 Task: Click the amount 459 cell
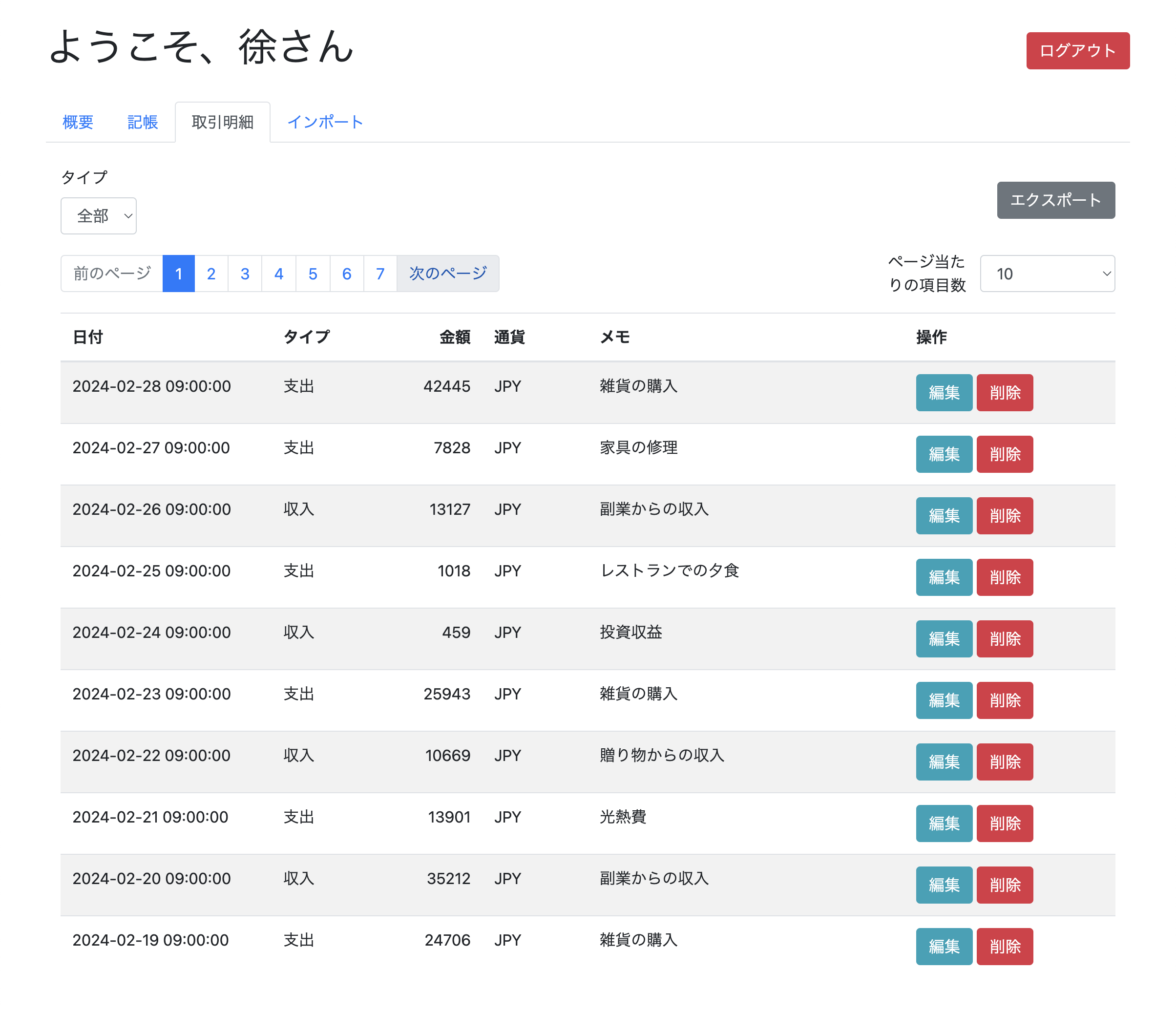click(456, 633)
